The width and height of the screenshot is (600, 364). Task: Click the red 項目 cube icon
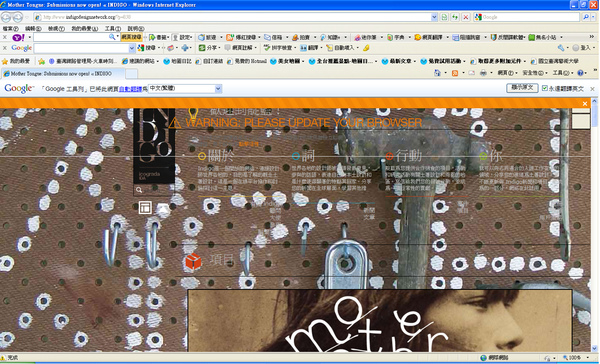tap(193, 261)
